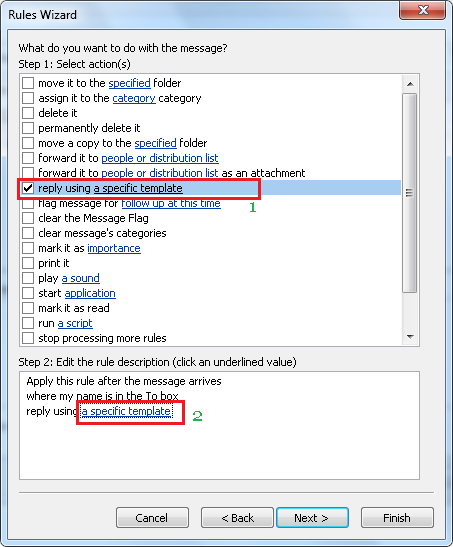Click 'specified' link in 'move a copy' row
The image size is (453, 547).
click(156, 143)
